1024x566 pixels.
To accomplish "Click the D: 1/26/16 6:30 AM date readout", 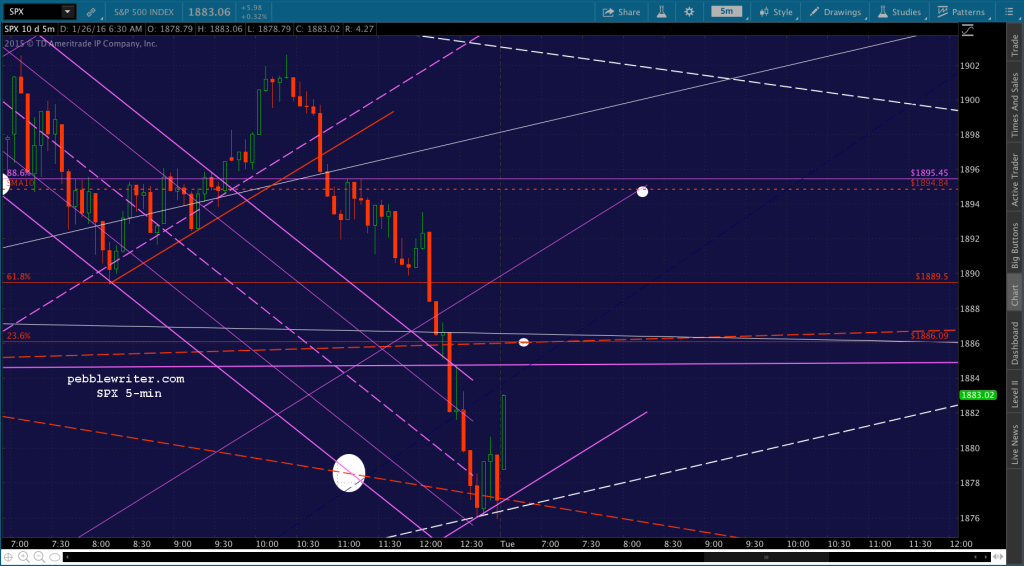I will 102,29.
